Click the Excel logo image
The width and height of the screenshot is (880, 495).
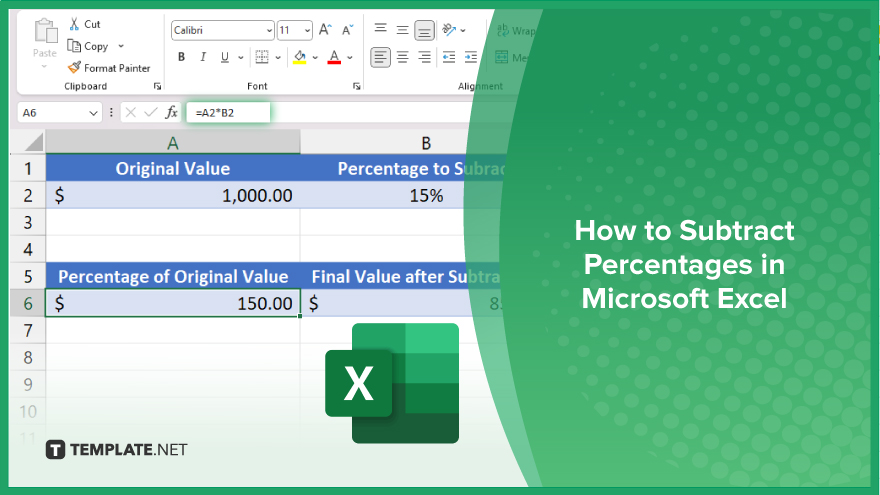tap(392, 383)
